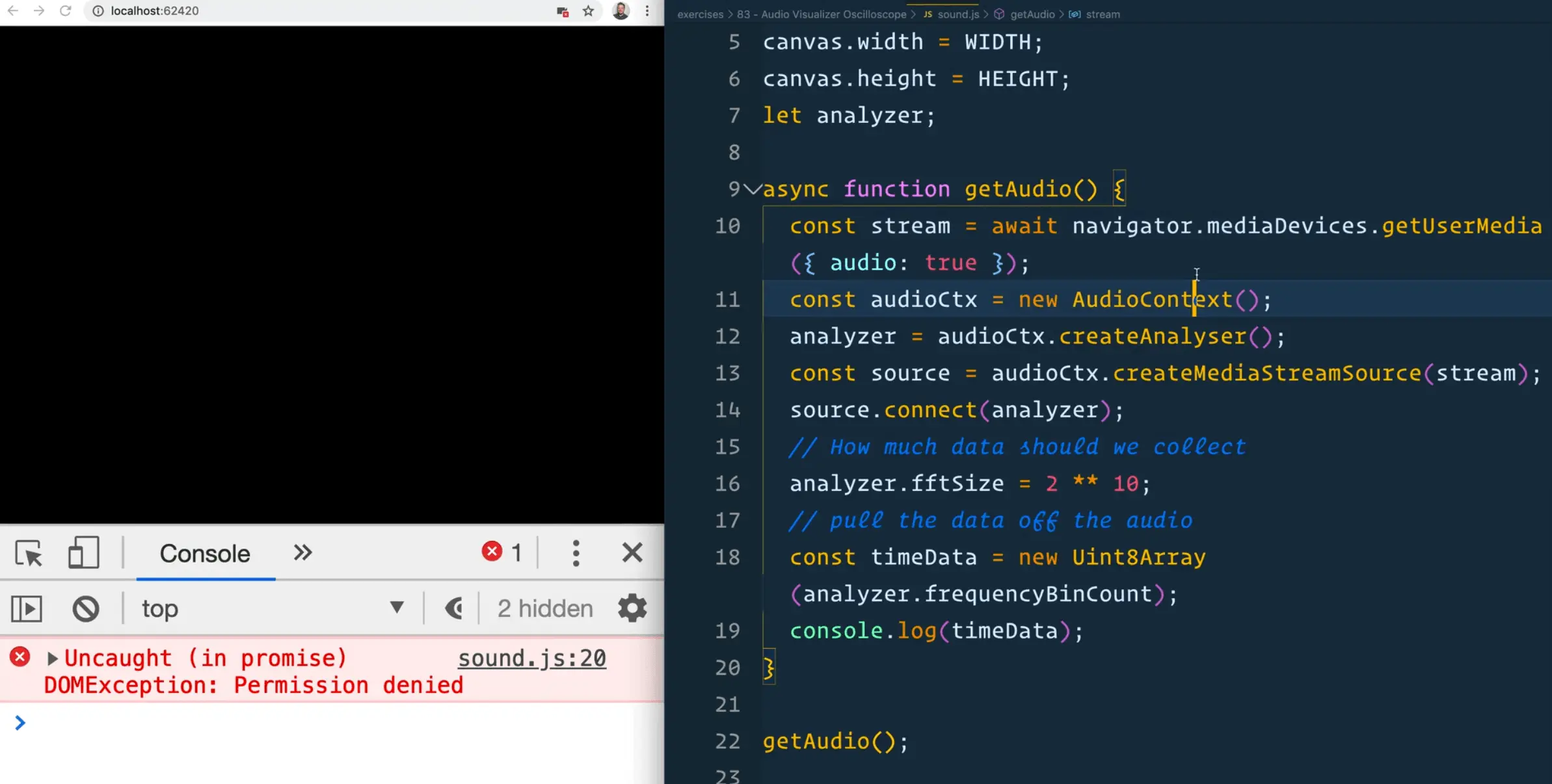The image size is (1552, 784).
Task: Clear the console output
Action: (x=86, y=609)
